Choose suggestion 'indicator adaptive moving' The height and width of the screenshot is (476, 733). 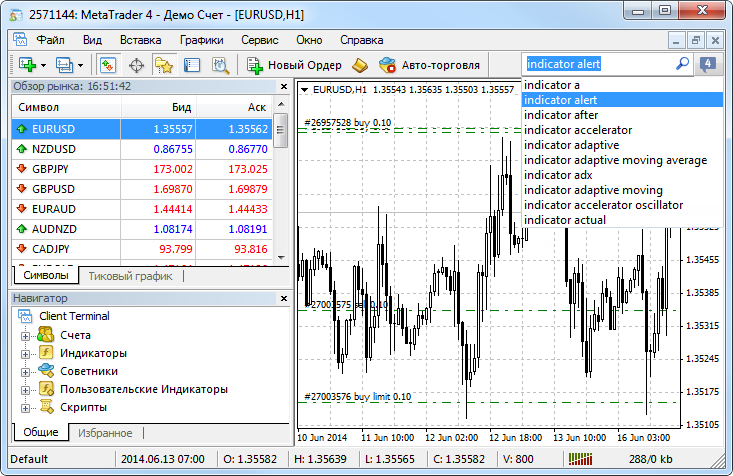[x=622, y=190]
